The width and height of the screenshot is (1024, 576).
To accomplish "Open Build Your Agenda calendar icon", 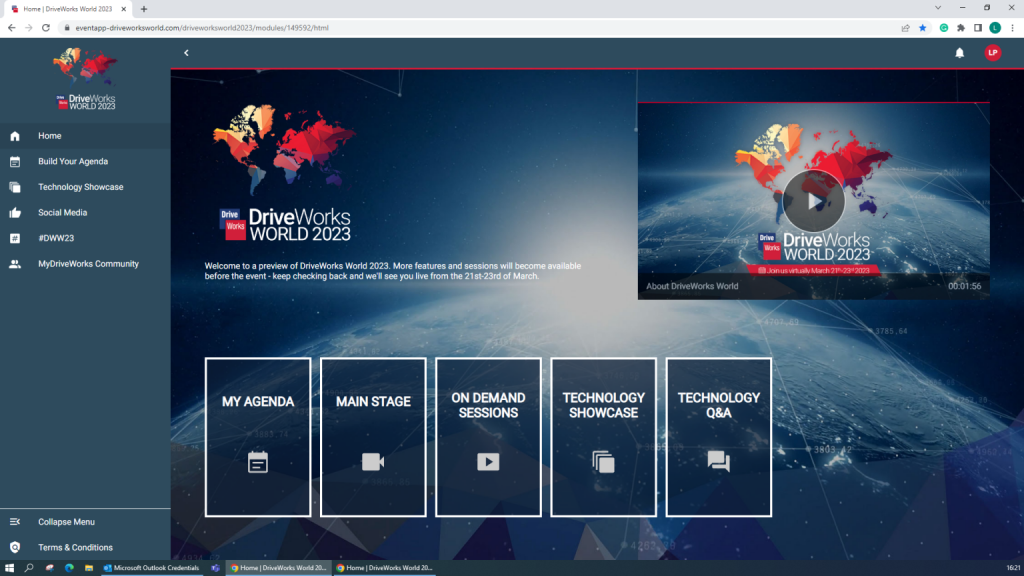I will [15, 161].
